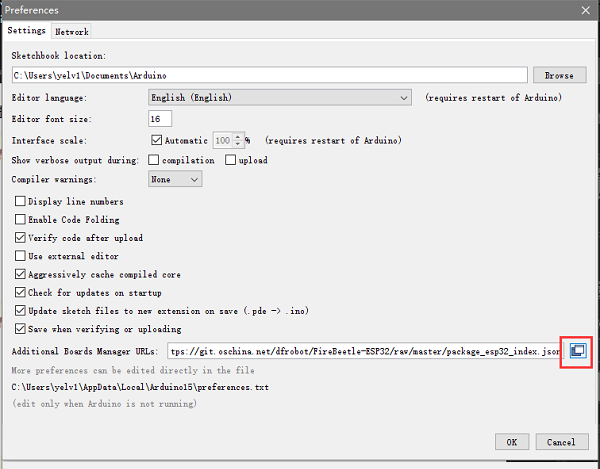Select the Settings tab
Viewport: 600px width, 469px height.
point(26,31)
